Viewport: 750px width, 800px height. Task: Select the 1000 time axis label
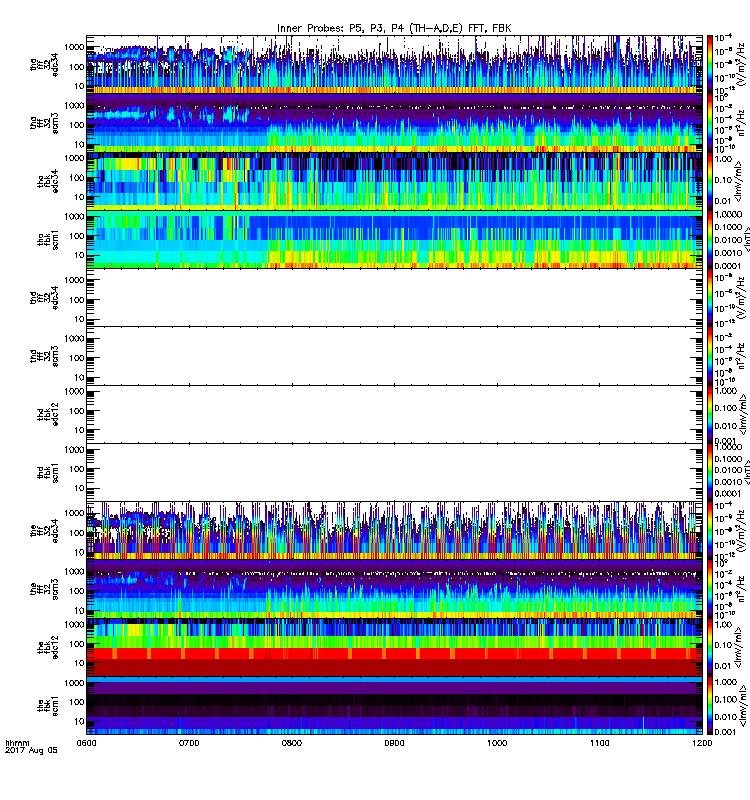pyautogui.click(x=497, y=743)
